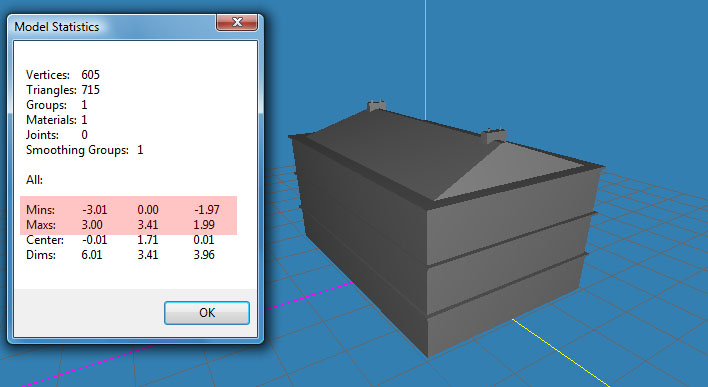
Task: Click the Materials: label
Action: (51, 120)
